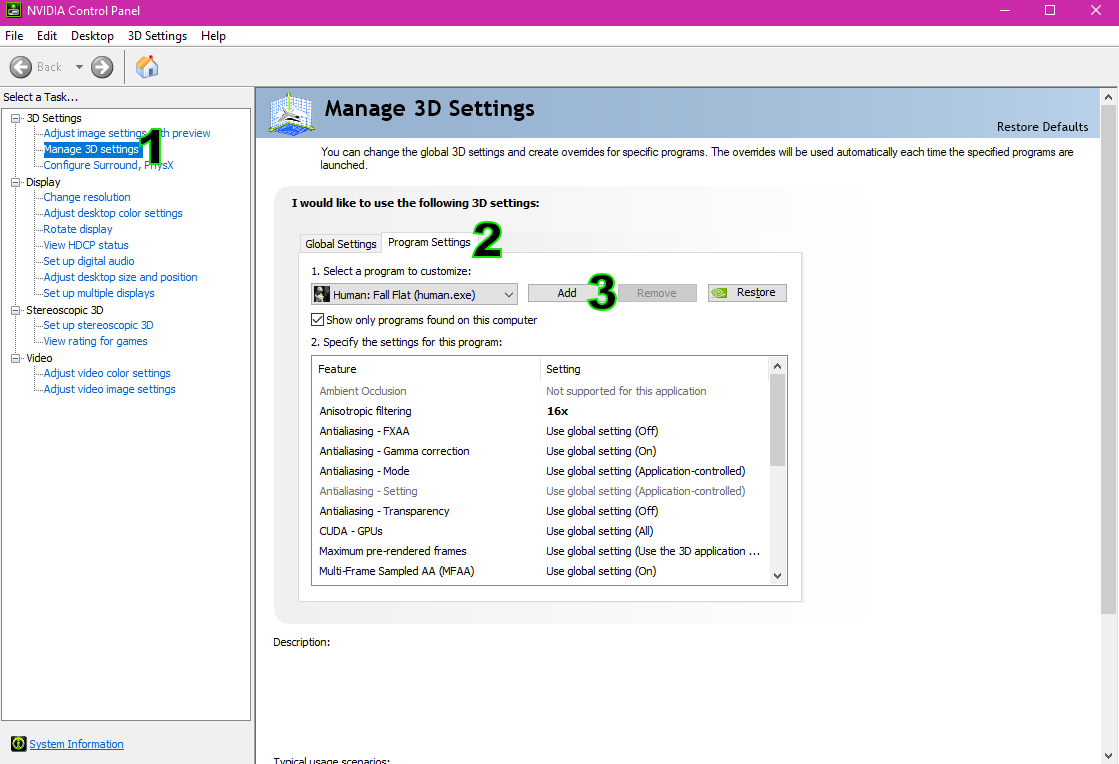Select Manage 3D settings in tree
The image size is (1119, 764).
(91, 149)
